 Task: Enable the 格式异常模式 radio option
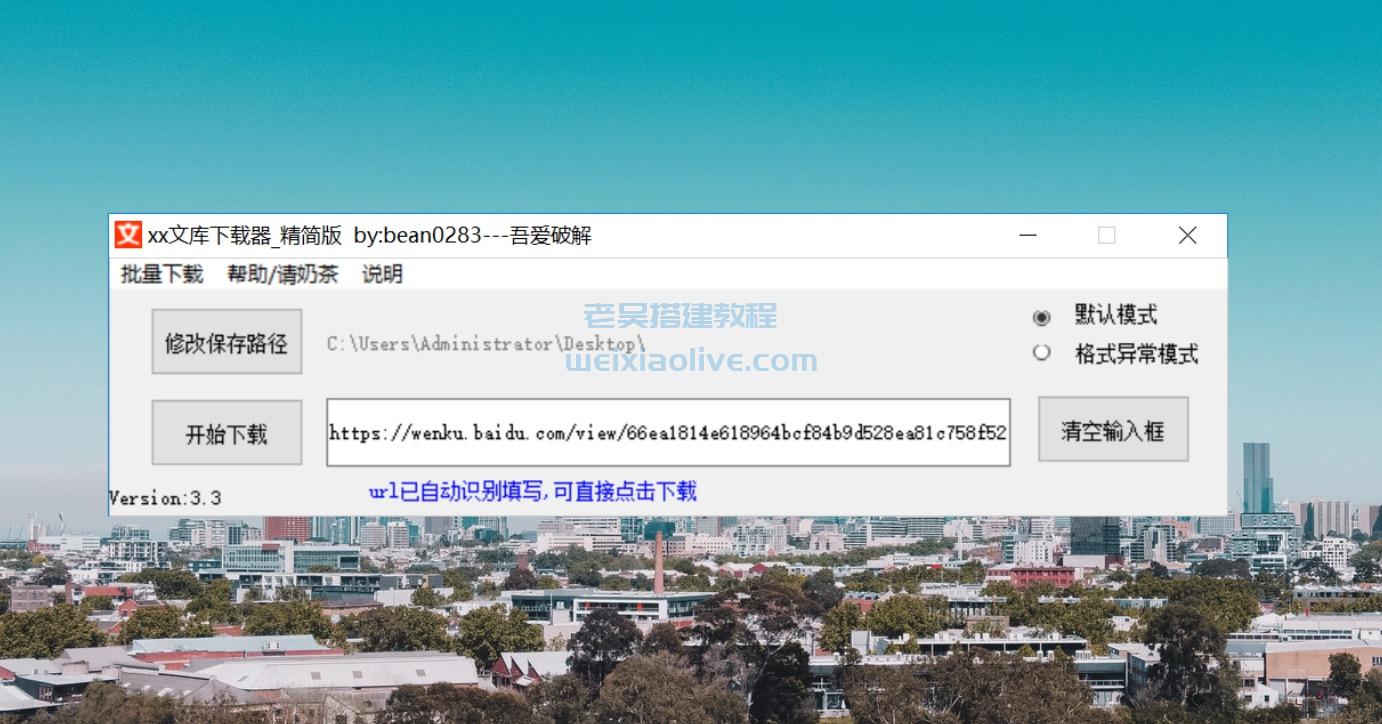(1042, 353)
